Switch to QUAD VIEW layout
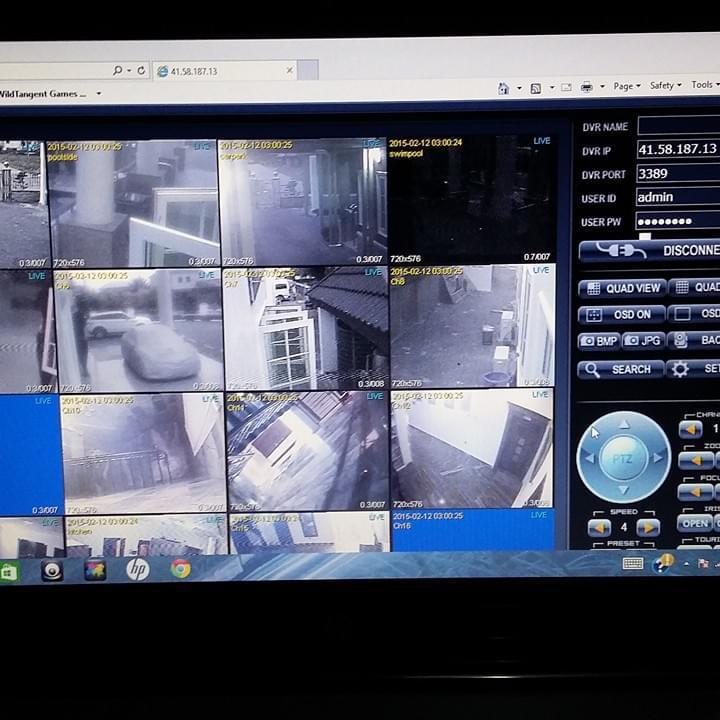The image size is (720, 720). click(x=621, y=288)
